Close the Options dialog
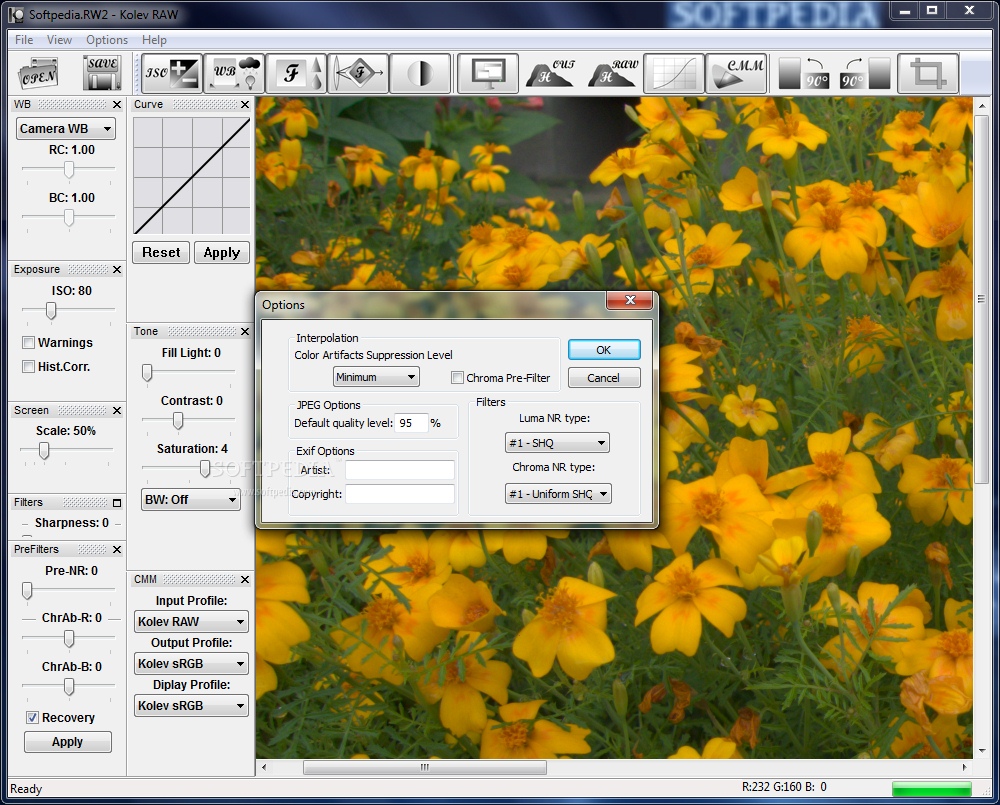The height and width of the screenshot is (805, 1000). click(630, 300)
